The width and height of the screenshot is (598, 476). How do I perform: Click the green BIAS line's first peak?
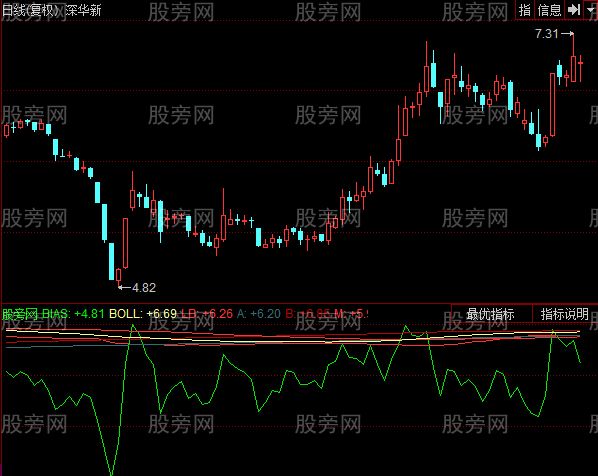(133, 326)
